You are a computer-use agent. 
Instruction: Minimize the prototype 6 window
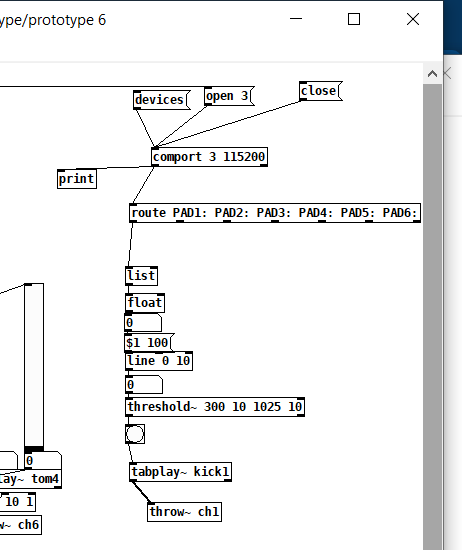(296, 19)
